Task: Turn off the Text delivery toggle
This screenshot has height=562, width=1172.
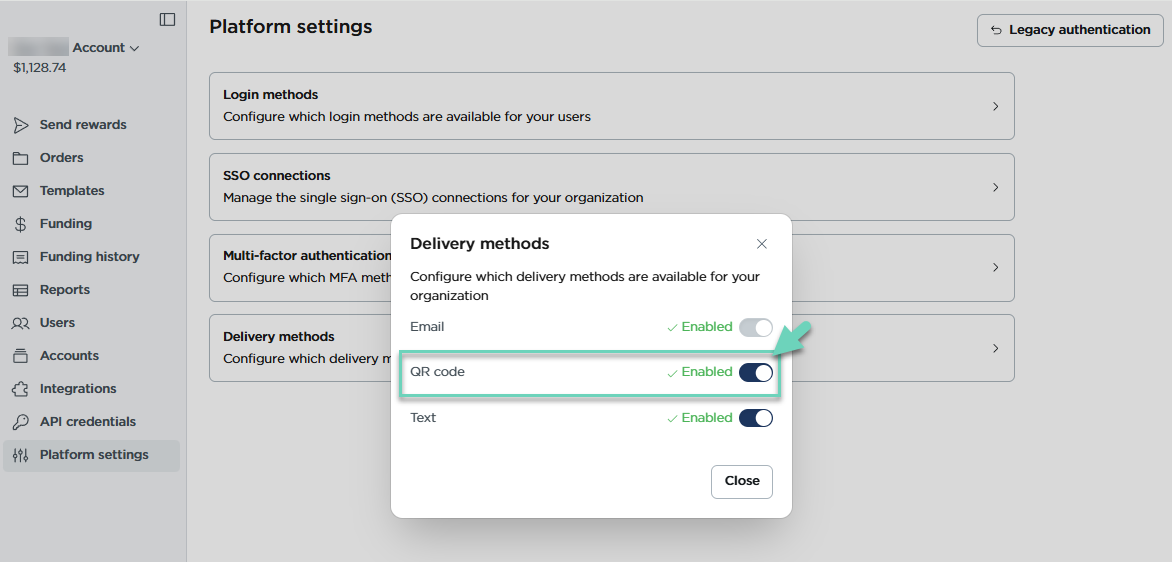Action: coord(755,418)
